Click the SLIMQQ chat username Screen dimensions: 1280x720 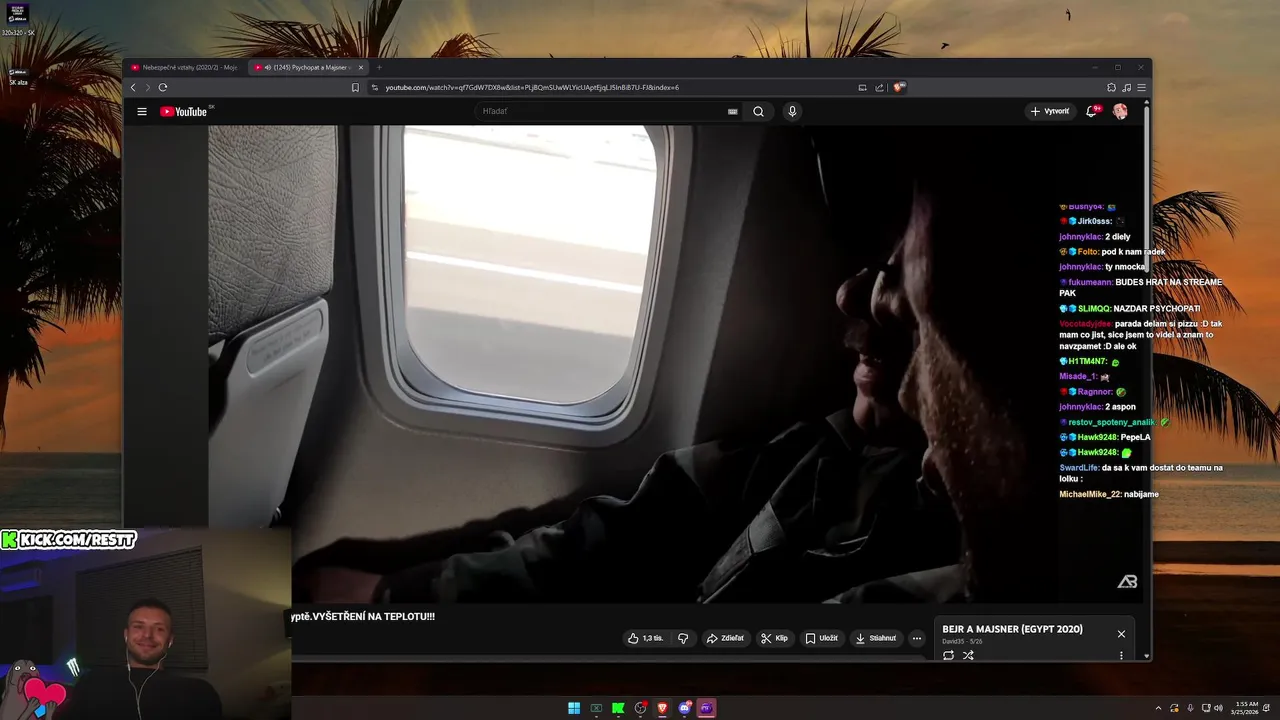pos(1095,309)
